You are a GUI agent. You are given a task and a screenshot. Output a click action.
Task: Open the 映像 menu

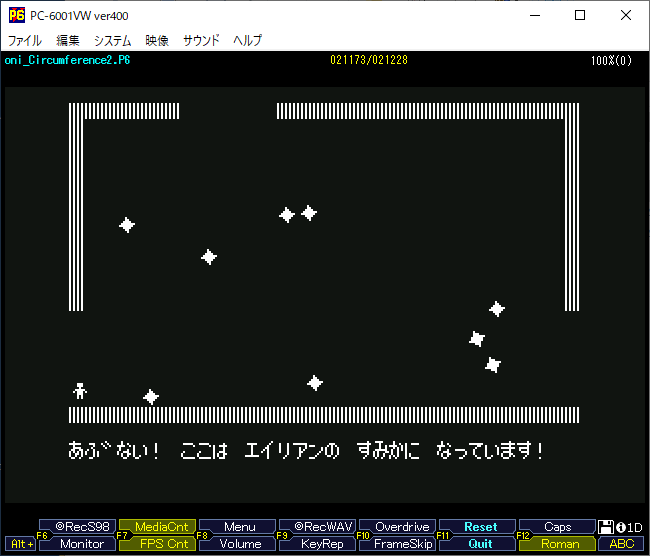157,40
